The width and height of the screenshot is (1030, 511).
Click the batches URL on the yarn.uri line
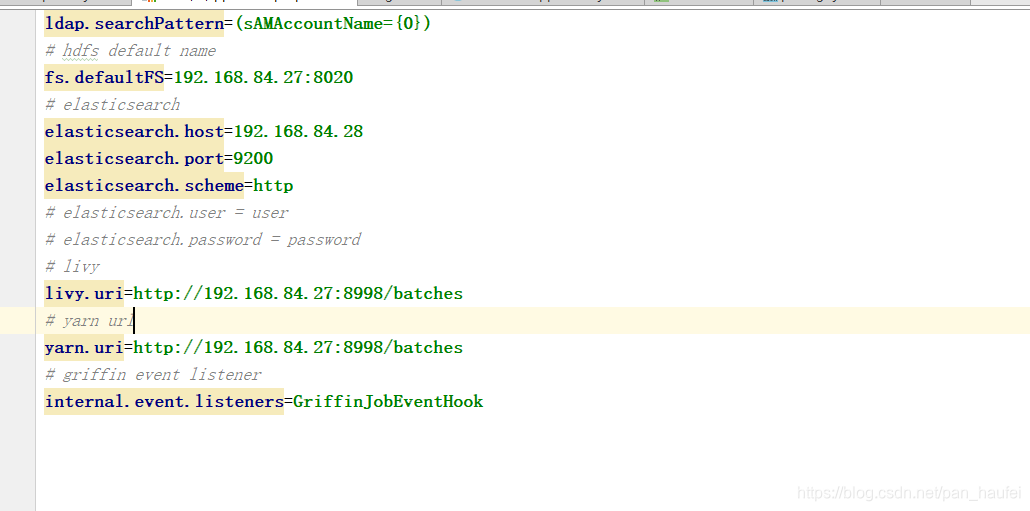298,347
